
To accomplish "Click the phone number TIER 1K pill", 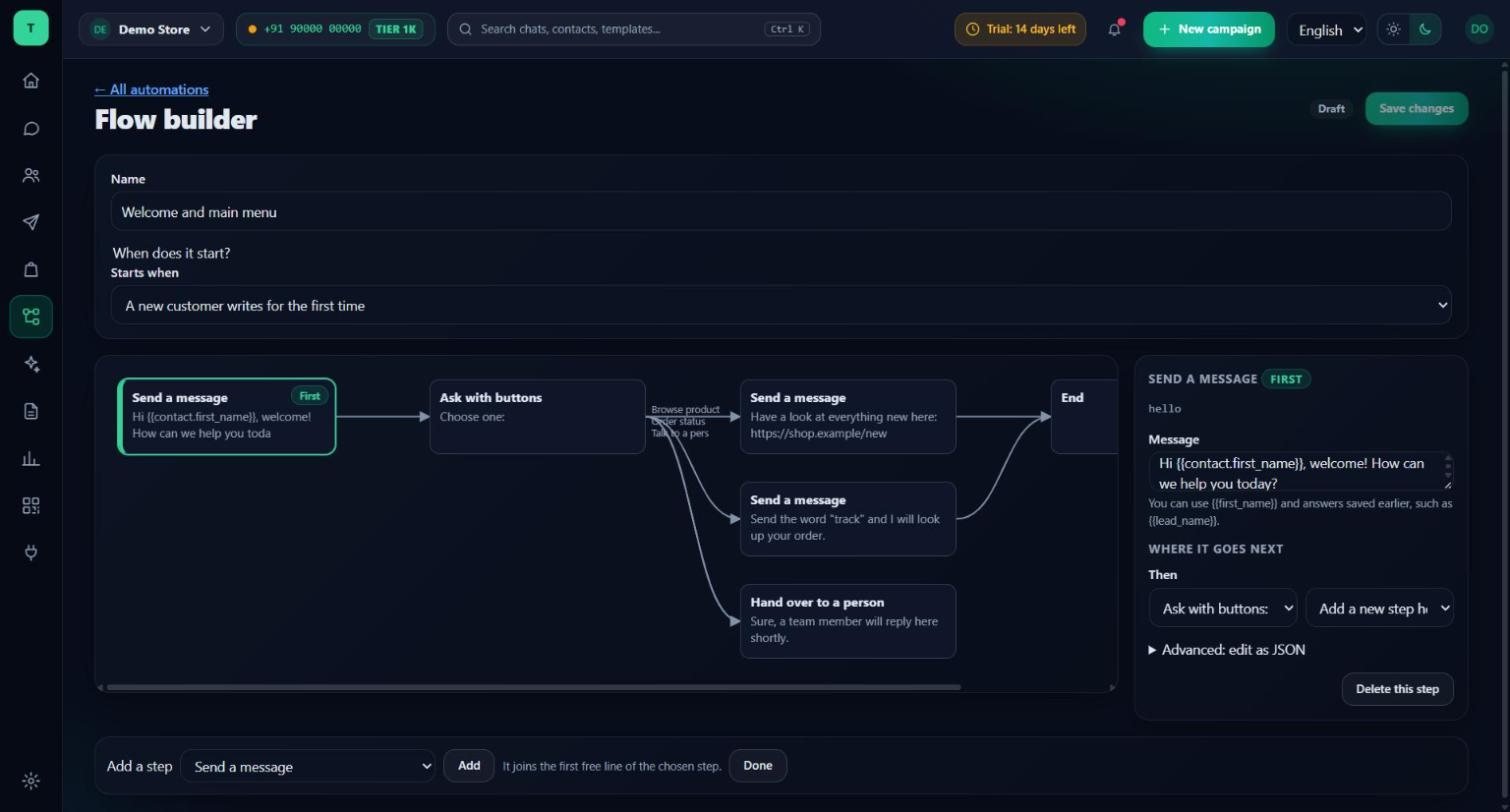I will [x=335, y=29].
